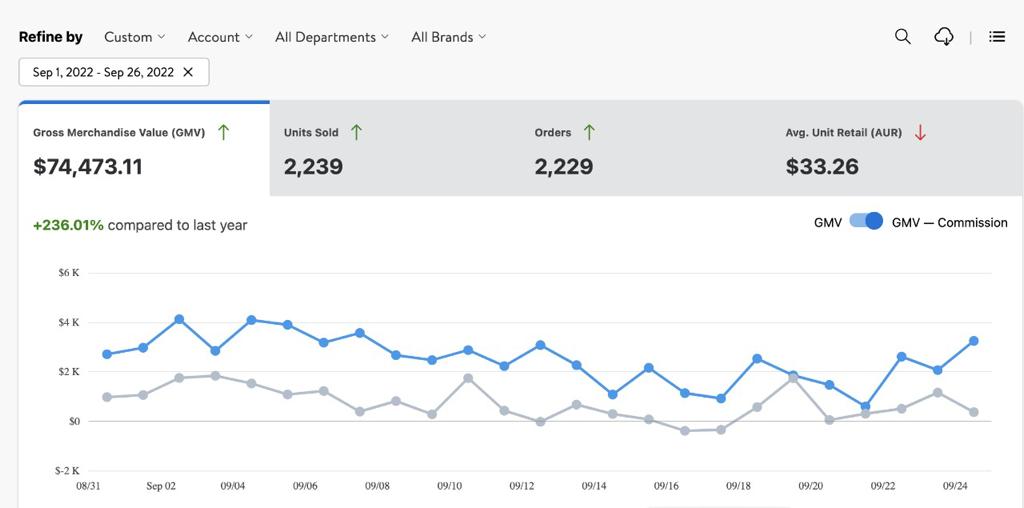1024x508 pixels.
Task: Toggle the GMV / GMV — Commission switch
Action: pyautogui.click(x=866, y=222)
